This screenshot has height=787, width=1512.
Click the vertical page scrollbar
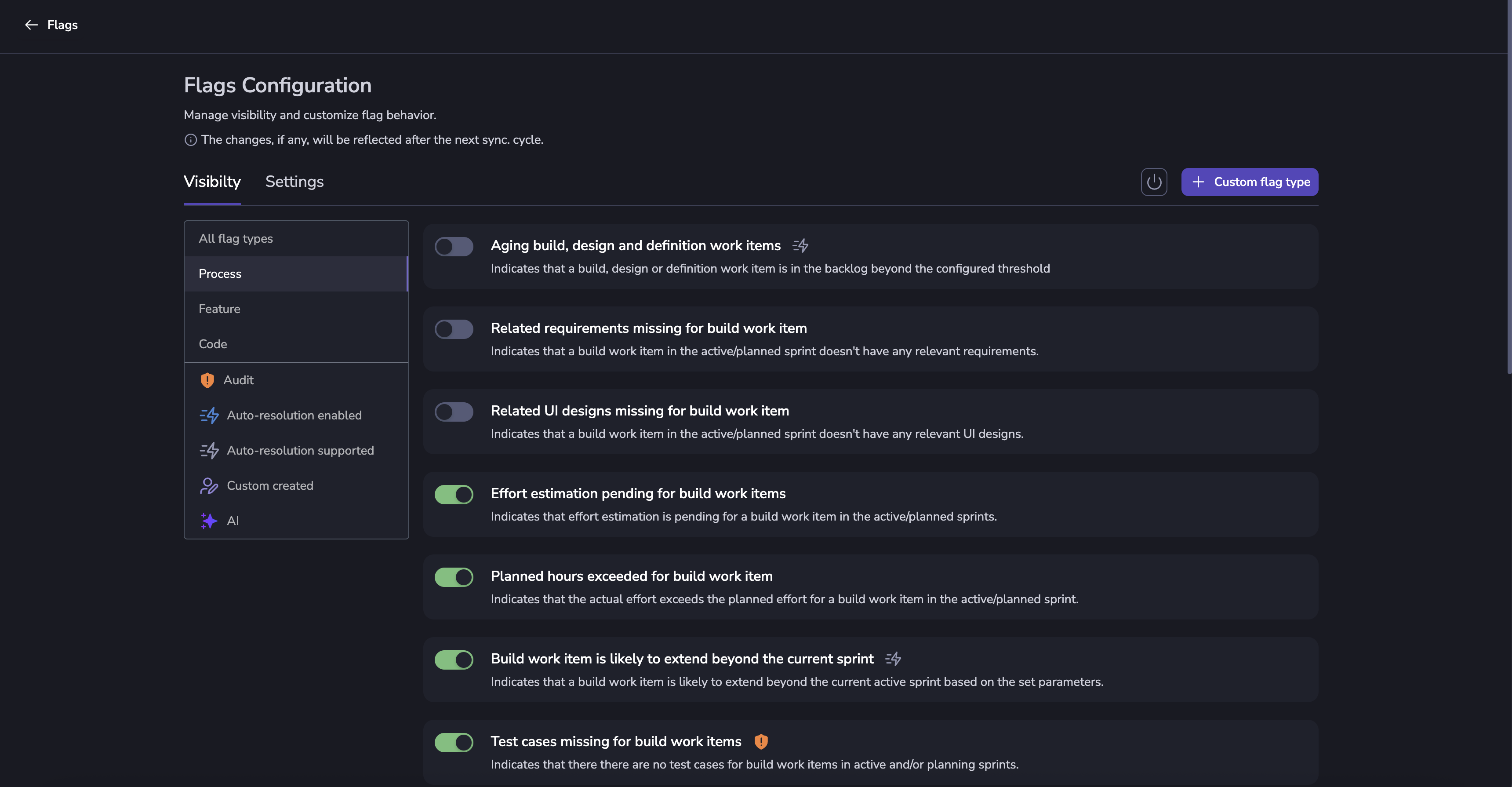point(1508,188)
